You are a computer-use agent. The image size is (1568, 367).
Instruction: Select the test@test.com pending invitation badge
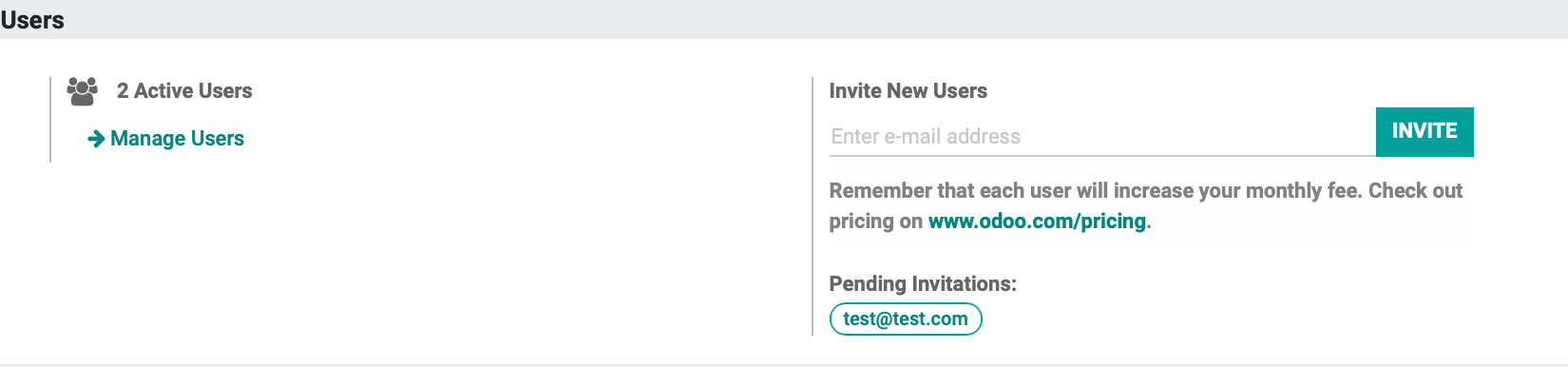(x=906, y=319)
